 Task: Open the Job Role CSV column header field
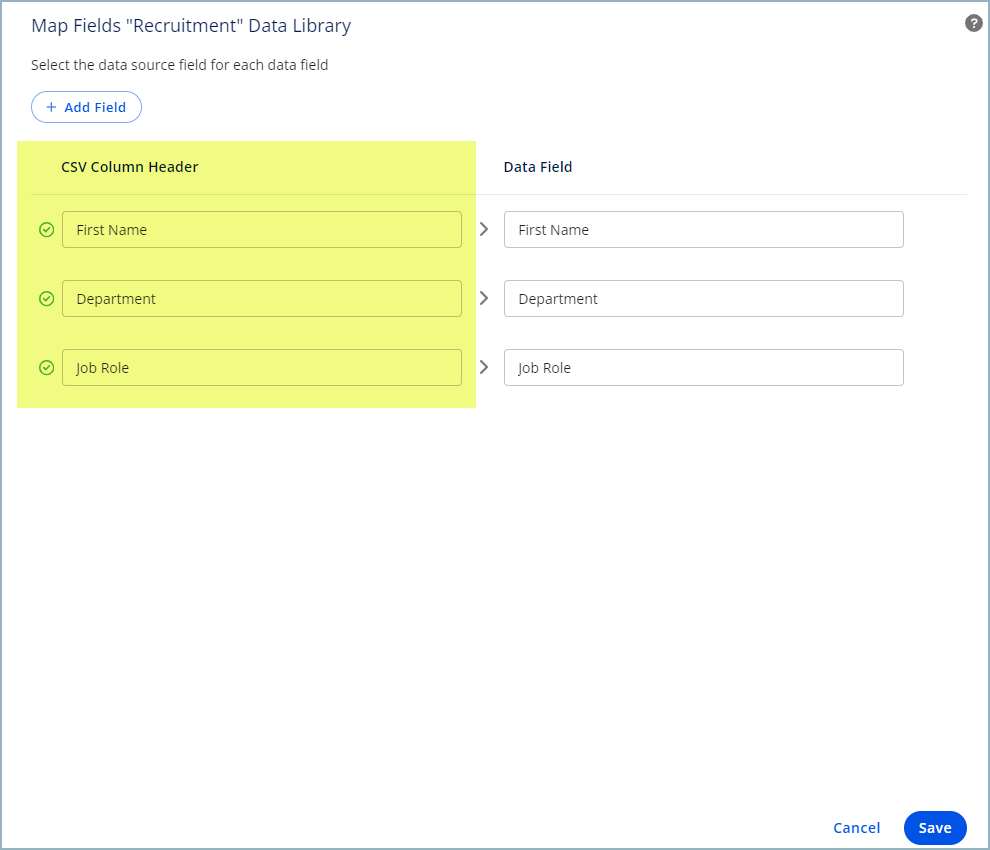pyautogui.click(x=261, y=368)
